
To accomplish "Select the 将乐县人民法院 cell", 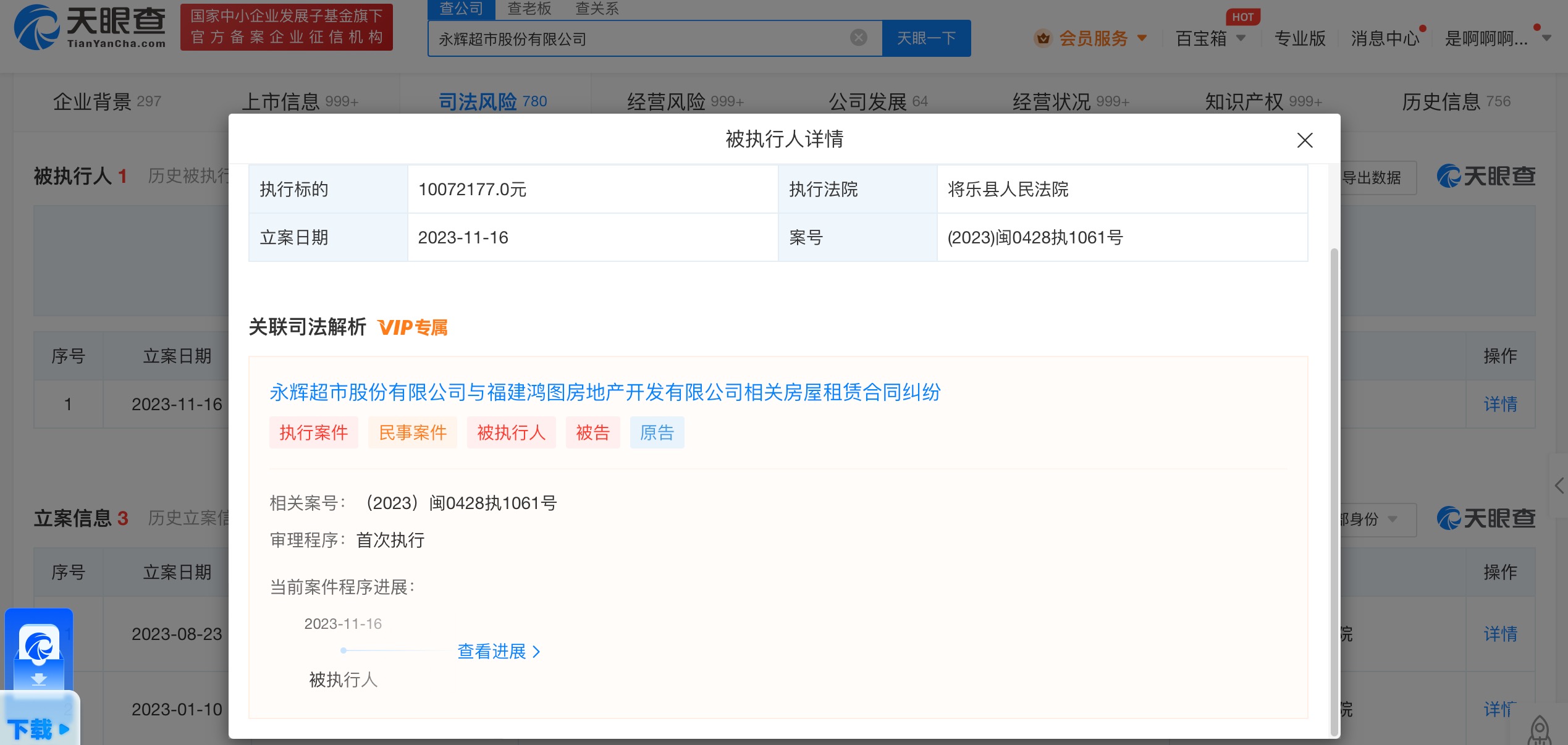I will (1122, 189).
